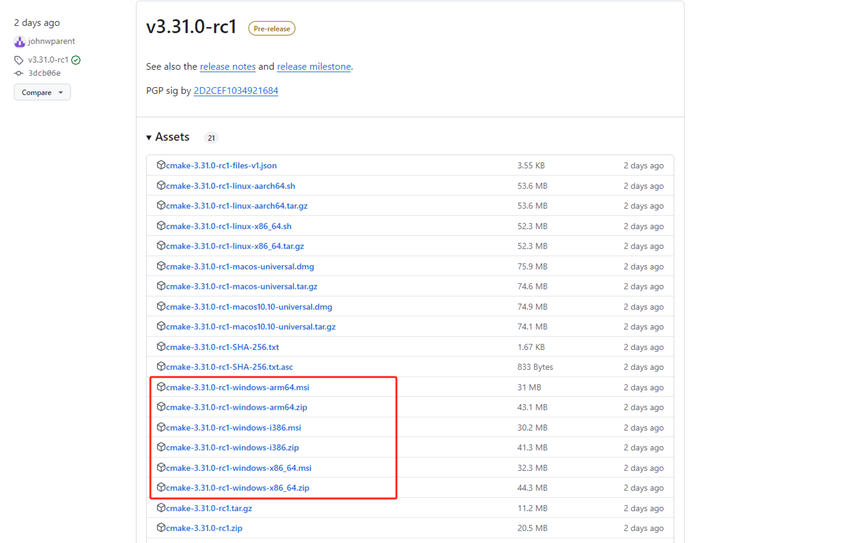Viewport: 865px width, 543px height.
Task: Download cmake-3.31.0-rc1-SHA-256.txt.asc
Action: pyautogui.click(x=229, y=367)
